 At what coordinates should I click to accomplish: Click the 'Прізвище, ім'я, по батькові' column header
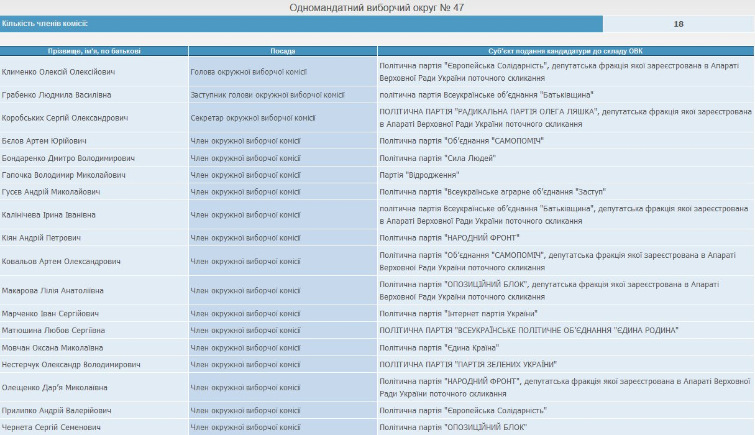pos(94,50)
